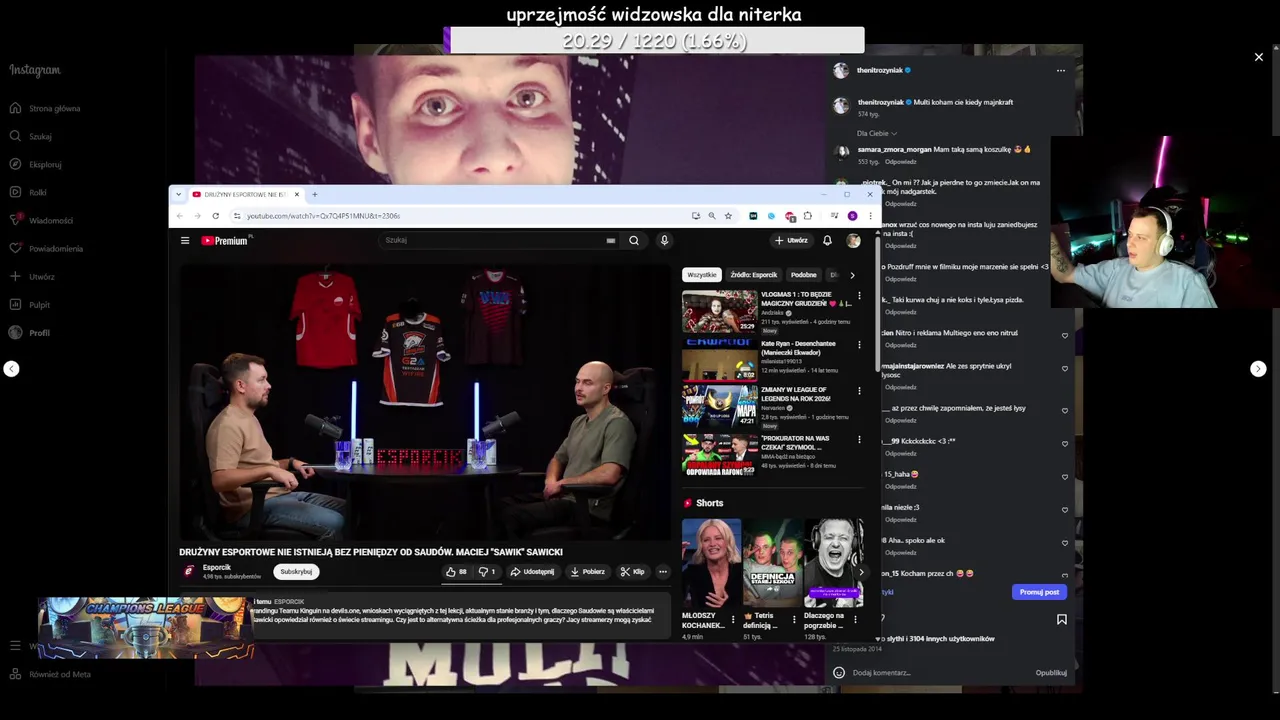Open YouTube notifications bell
This screenshot has height=720, width=1280.
click(x=827, y=240)
